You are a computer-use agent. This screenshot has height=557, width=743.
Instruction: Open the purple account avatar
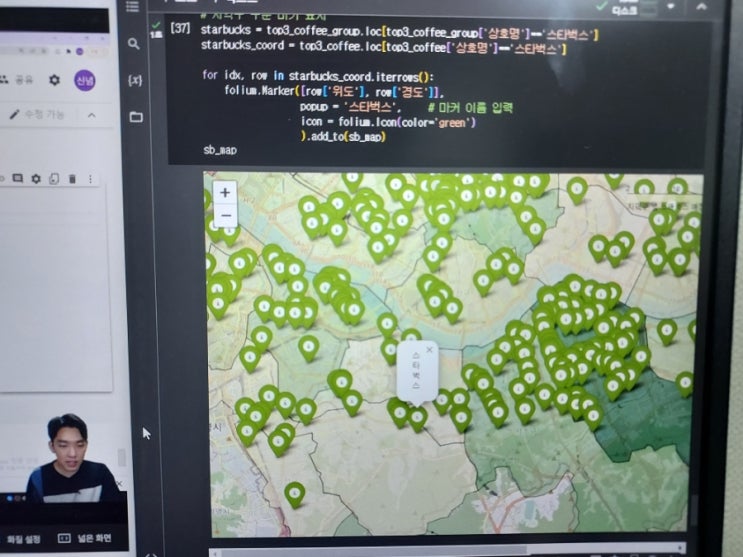pyautogui.click(x=85, y=80)
